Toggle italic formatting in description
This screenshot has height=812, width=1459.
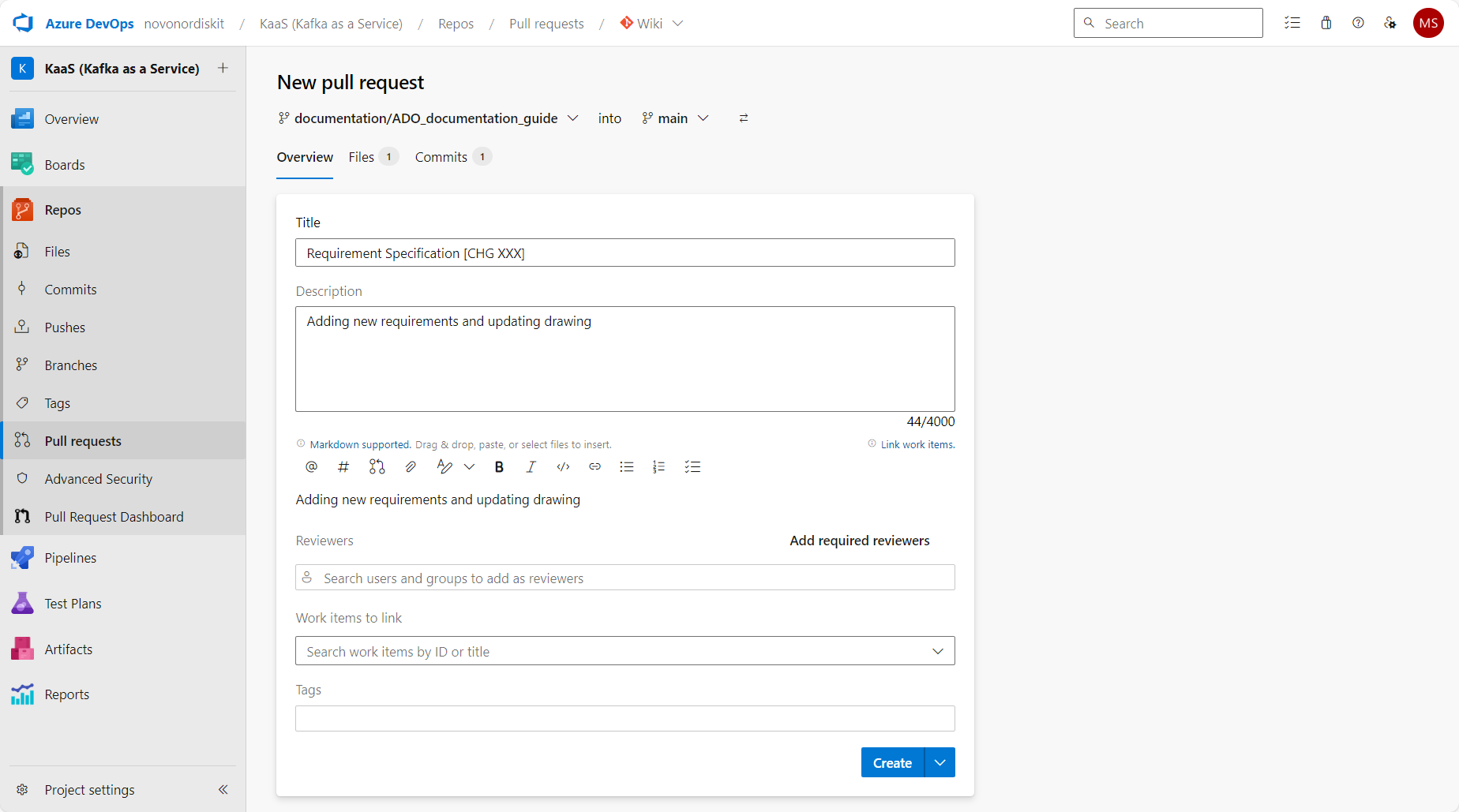click(531, 466)
